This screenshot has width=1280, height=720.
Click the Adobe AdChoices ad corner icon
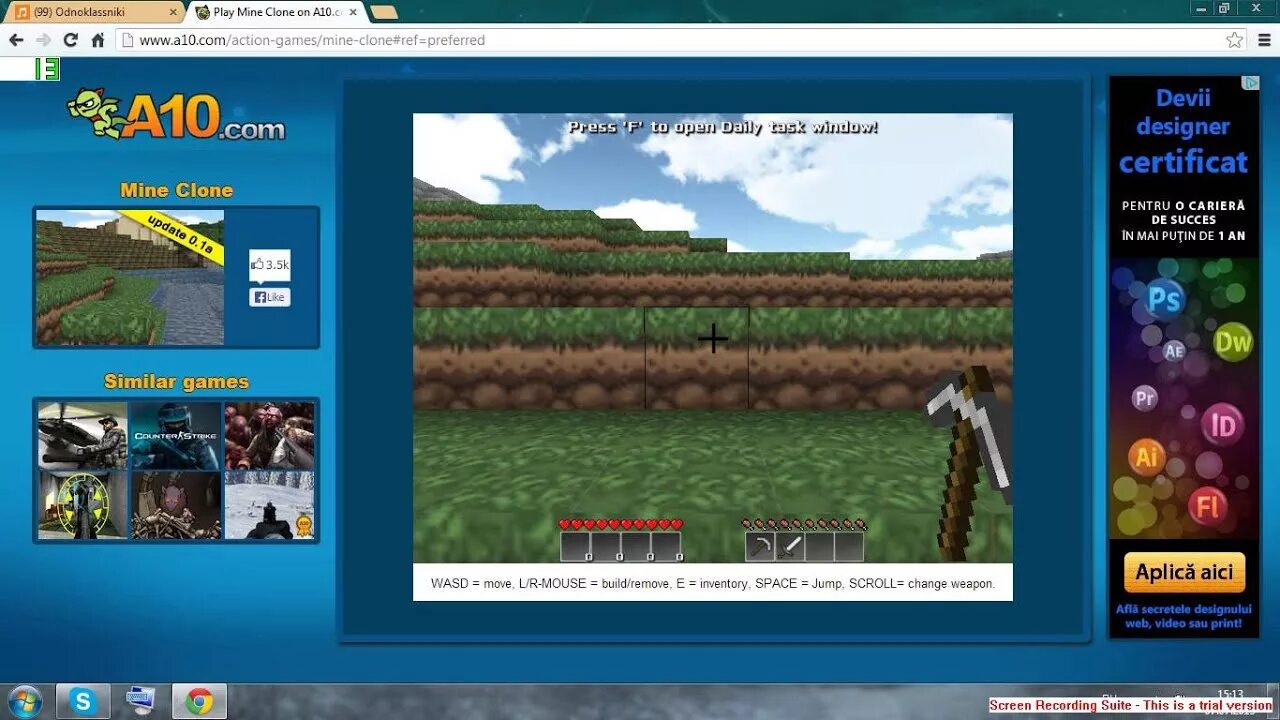click(x=1250, y=83)
